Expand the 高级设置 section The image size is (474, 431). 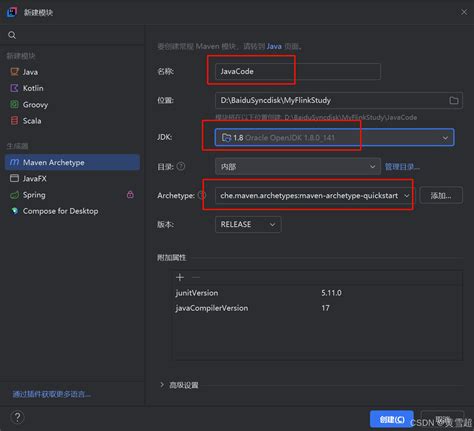pyautogui.click(x=179, y=385)
